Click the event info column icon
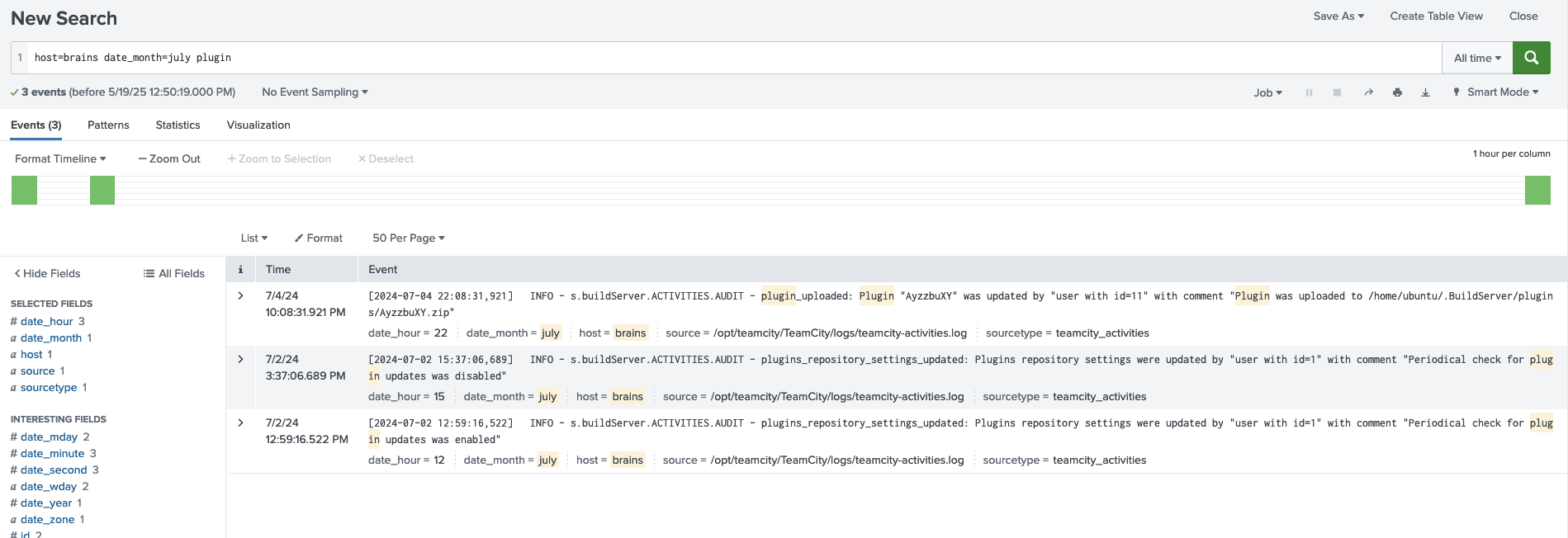The width and height of the screenshot is (1568, 538). click(x=240, y=269)
